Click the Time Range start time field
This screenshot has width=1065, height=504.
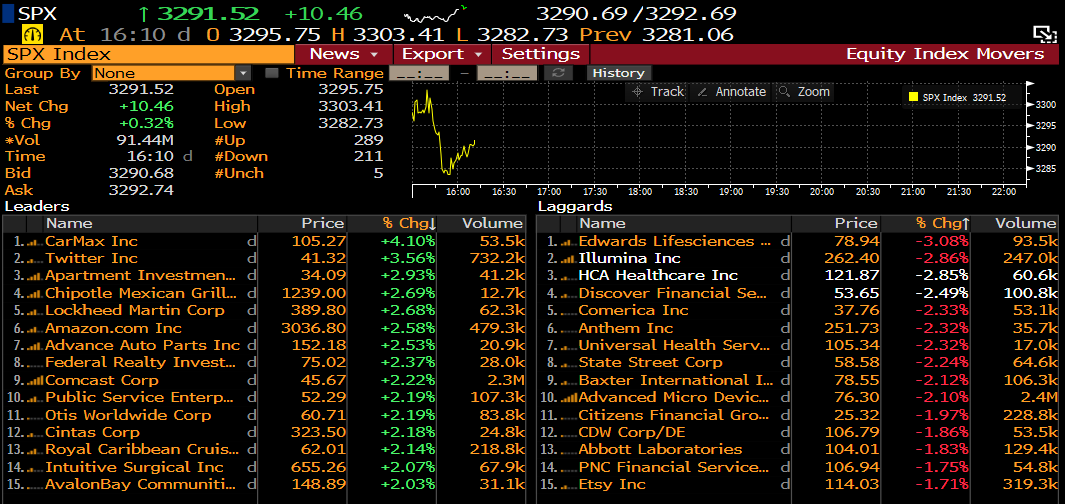418,73
